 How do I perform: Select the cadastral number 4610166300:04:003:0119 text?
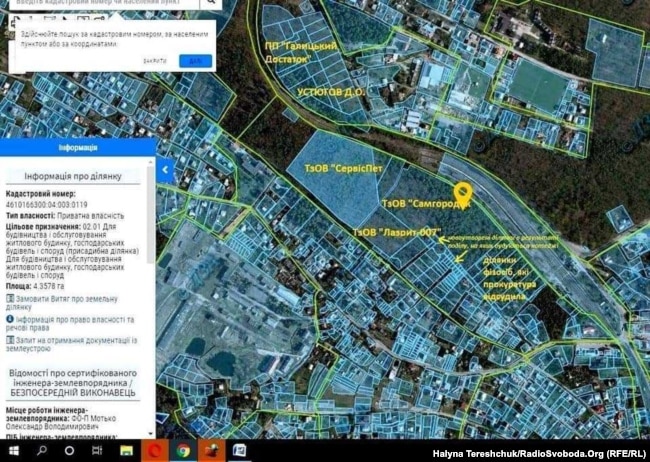pyautogui.click(x=46, y=204)
